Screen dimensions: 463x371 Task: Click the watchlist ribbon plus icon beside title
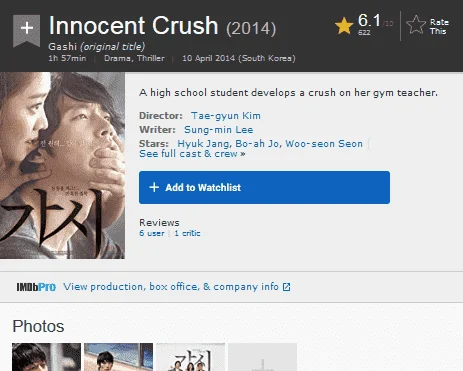coord(26,31)
